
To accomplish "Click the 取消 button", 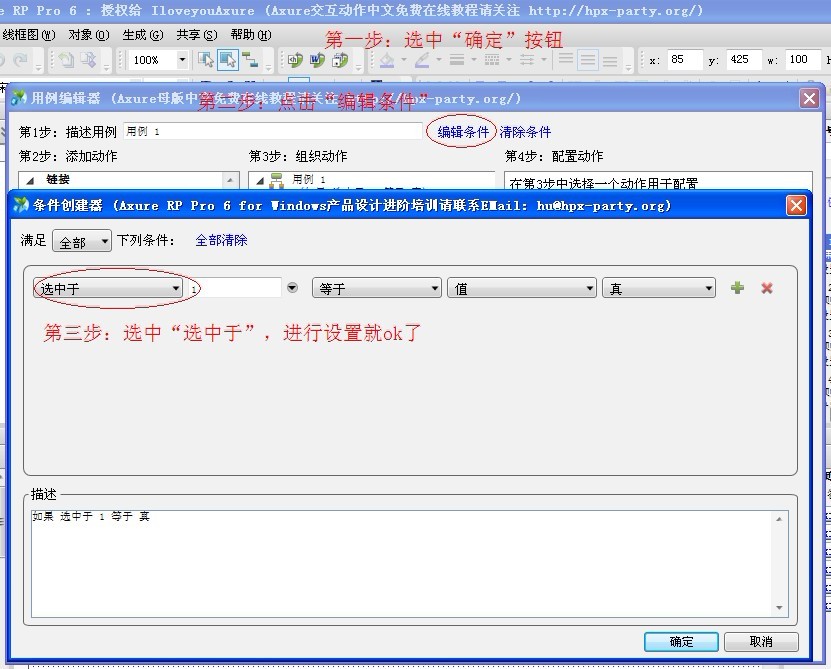I will point(761,642).
